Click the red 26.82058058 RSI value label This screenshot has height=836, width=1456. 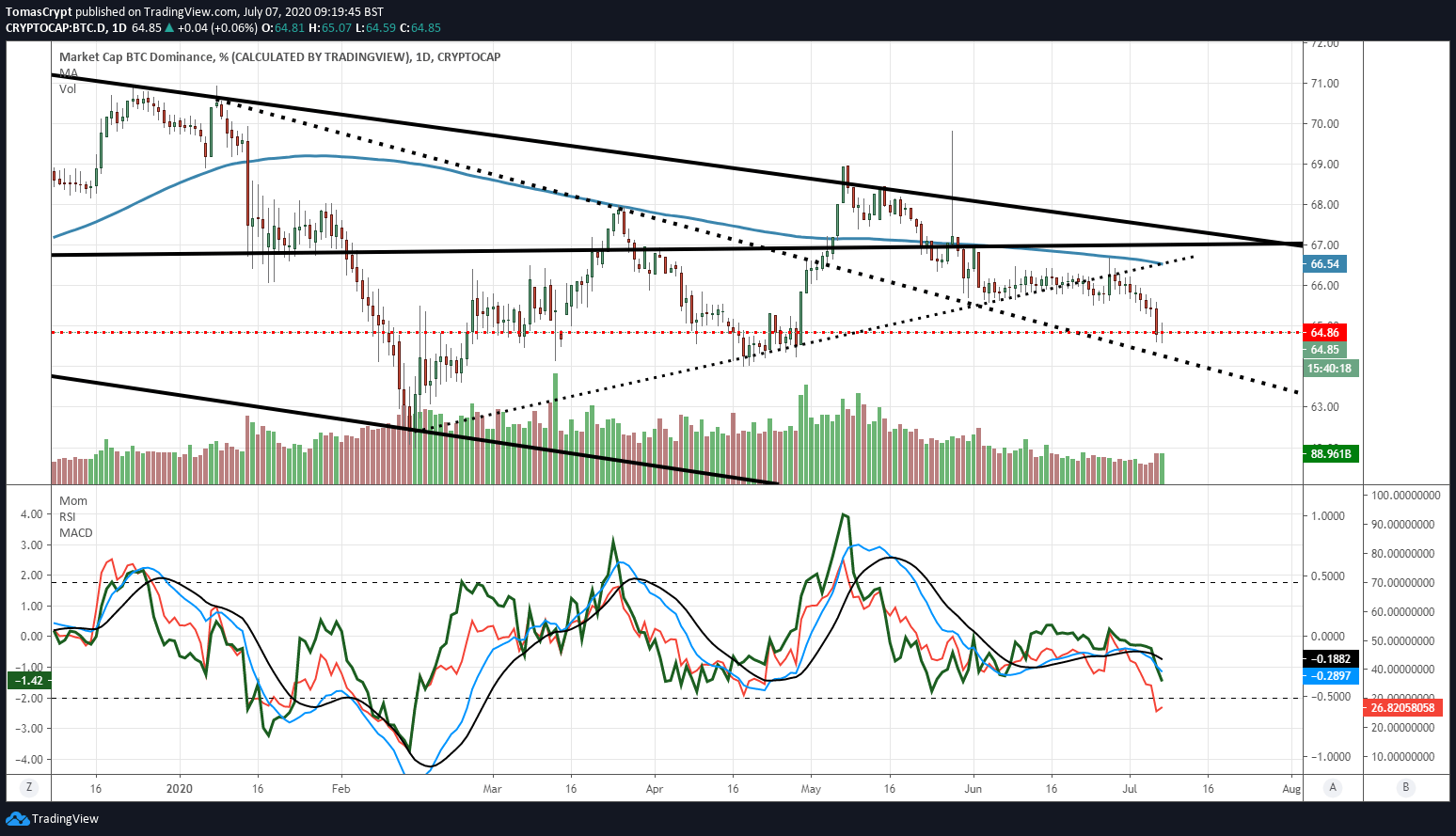(x=1402, y=707)
